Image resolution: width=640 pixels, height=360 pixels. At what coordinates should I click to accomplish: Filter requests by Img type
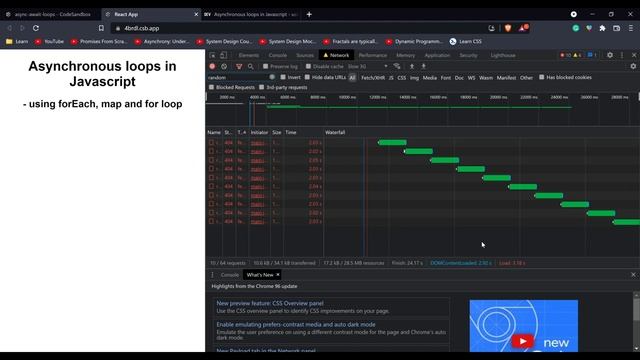coord(414,78)
